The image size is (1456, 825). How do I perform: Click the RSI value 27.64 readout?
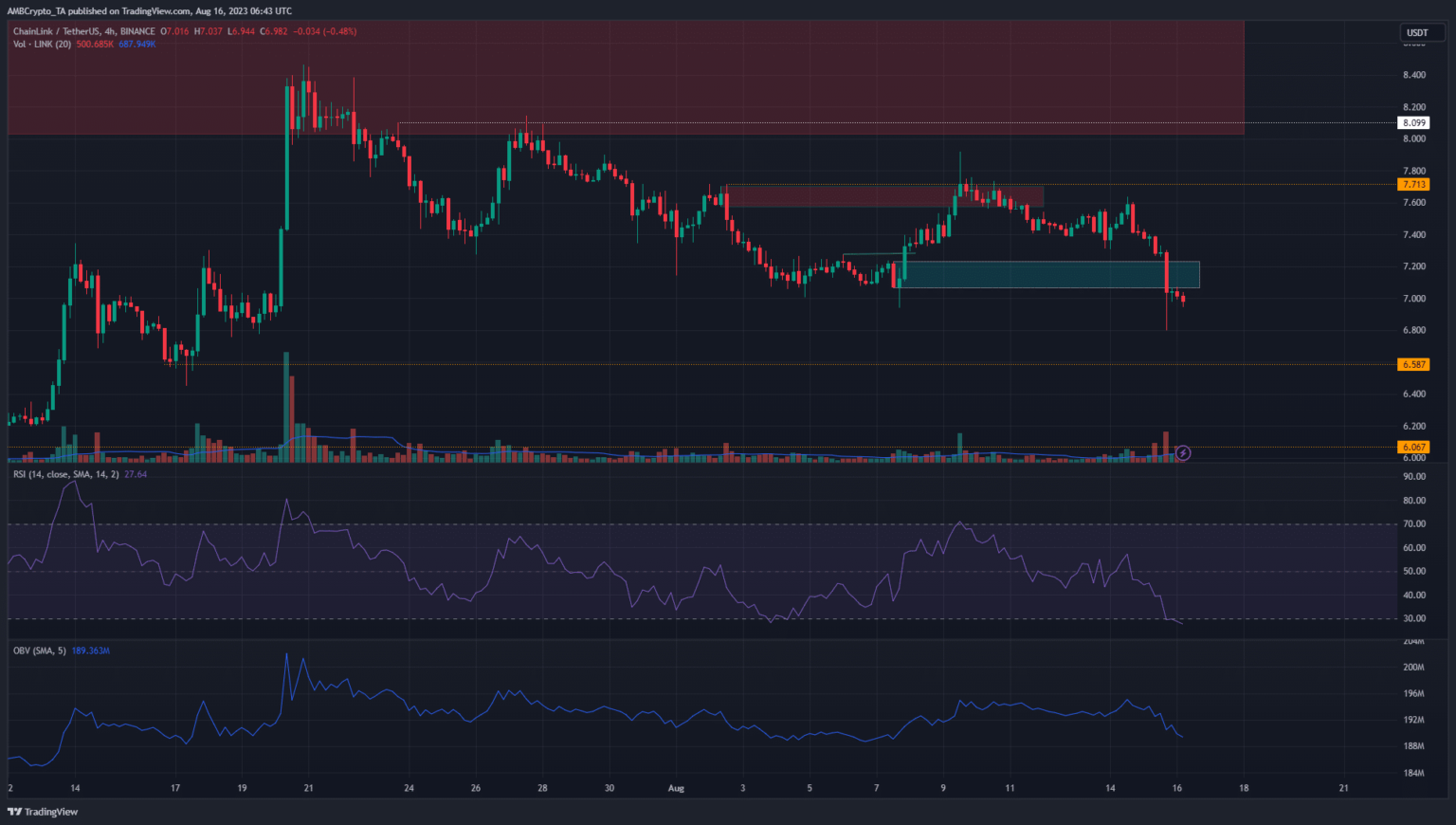[136, 474]
